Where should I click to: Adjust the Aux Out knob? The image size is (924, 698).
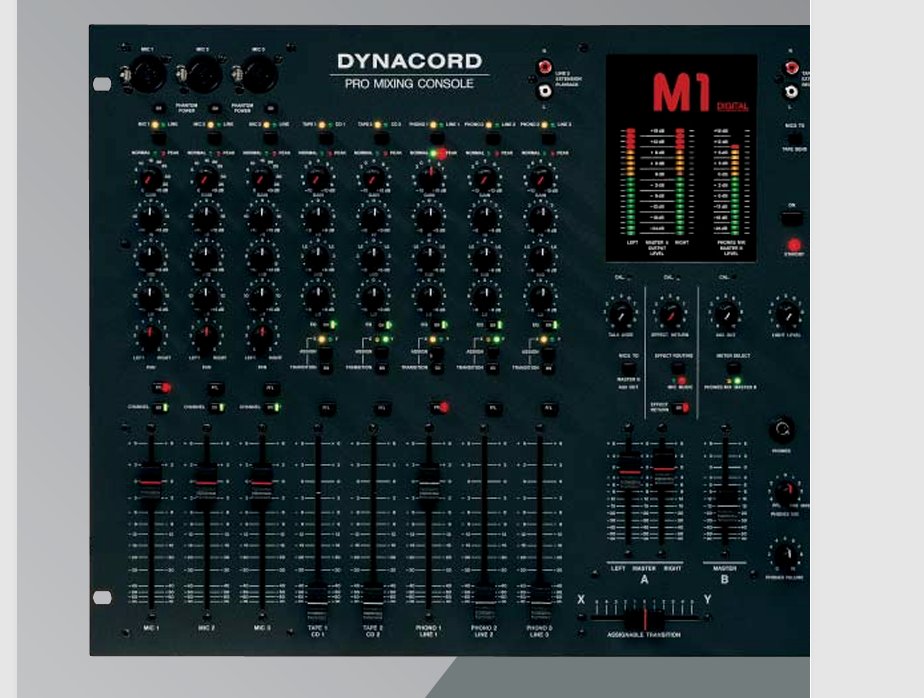(x=725, y=314)
